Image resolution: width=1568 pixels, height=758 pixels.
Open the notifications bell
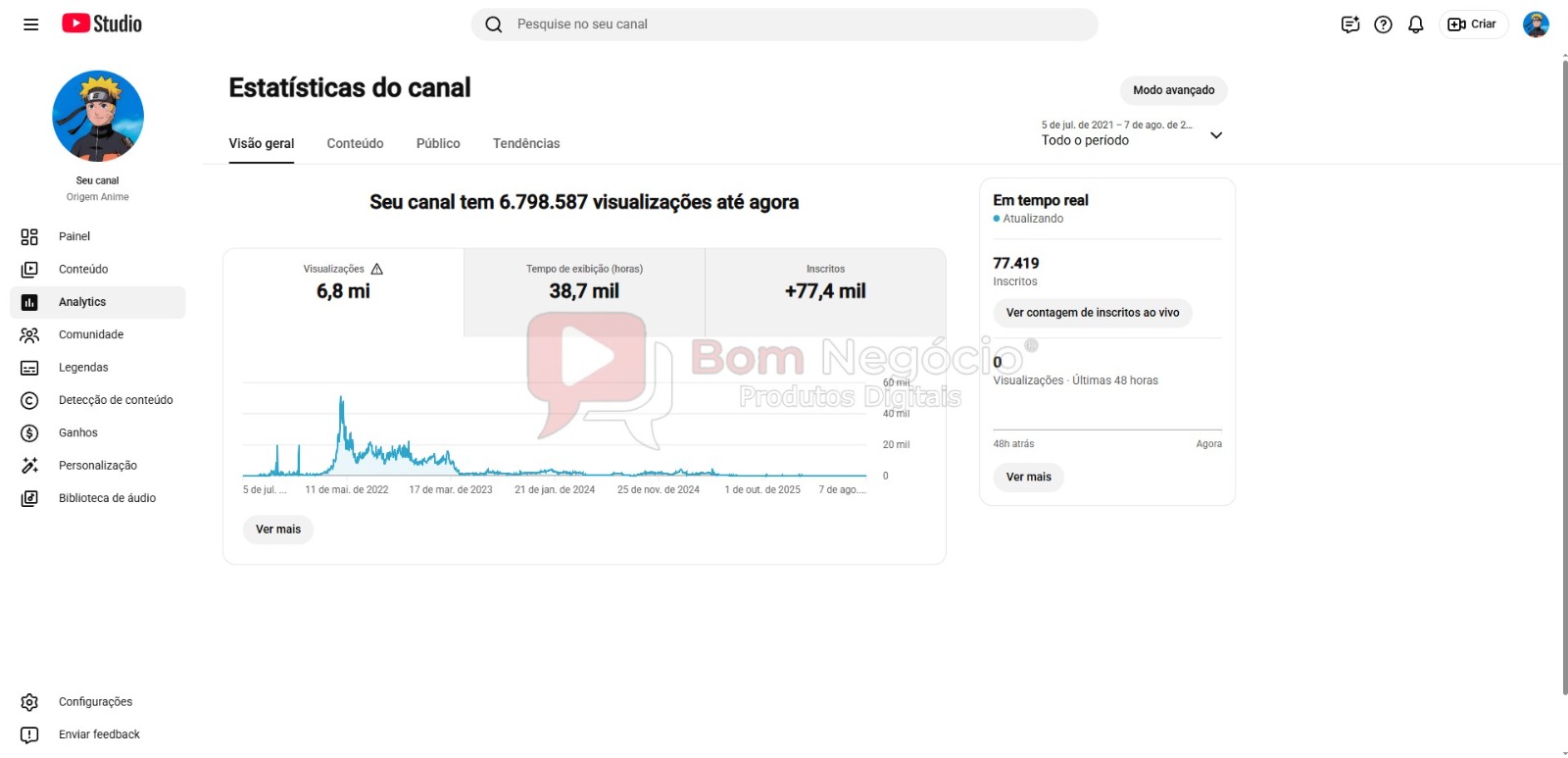[1415, 25]
